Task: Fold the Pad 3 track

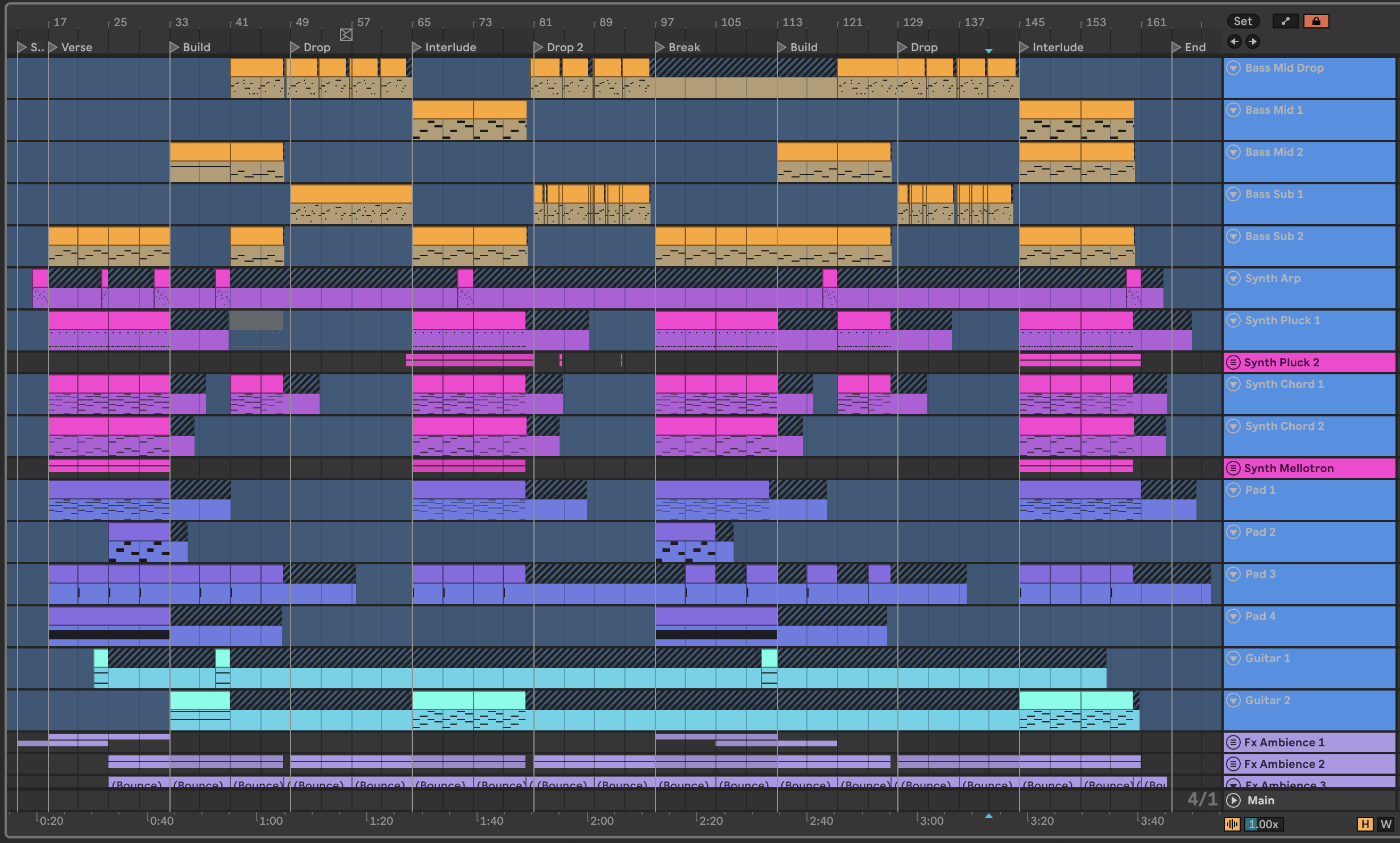Action: click(x=1233, y=574)
